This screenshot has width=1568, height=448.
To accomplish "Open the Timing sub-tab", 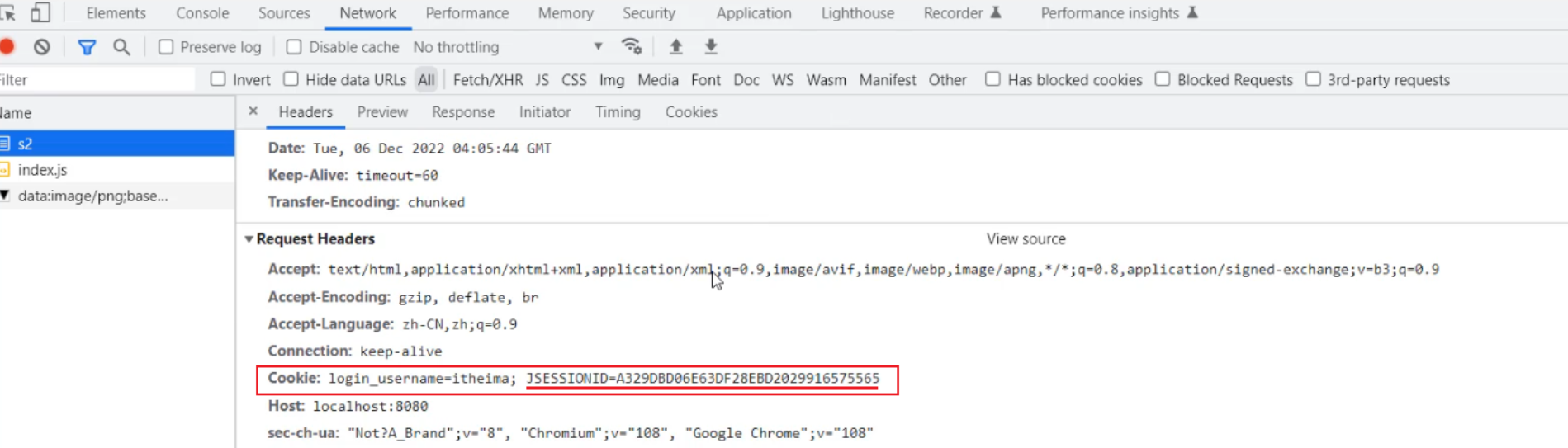I will point(618,112).
